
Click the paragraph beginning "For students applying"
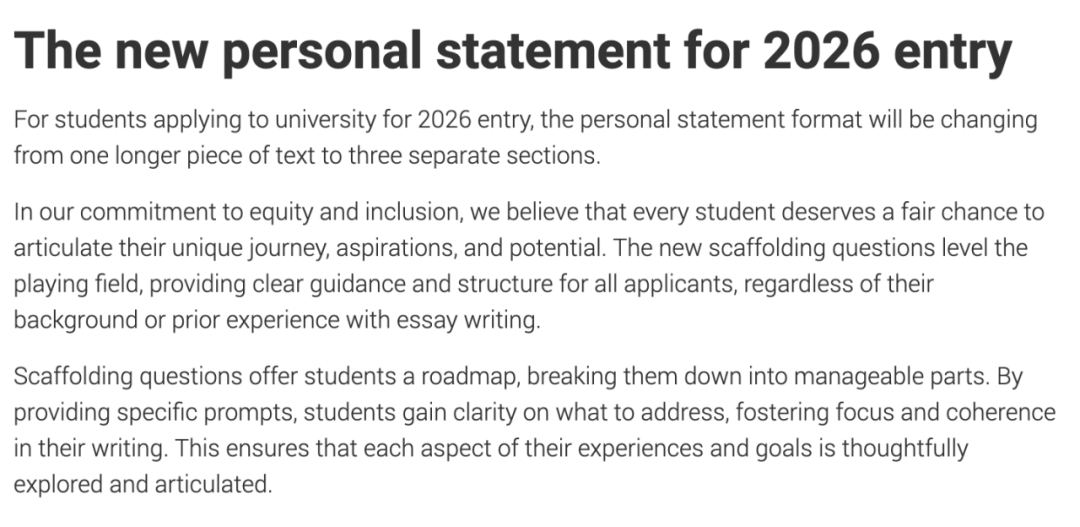pyautogui.click(x=526, y=138)
